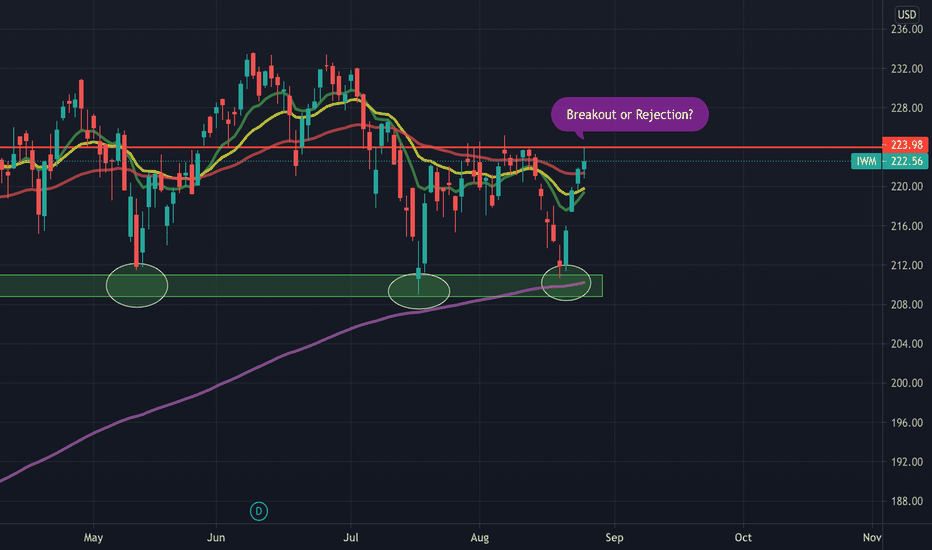Click the 216.00 price axis label
Viewport: 932px width, 550px height.
click(x=906, y=226)
